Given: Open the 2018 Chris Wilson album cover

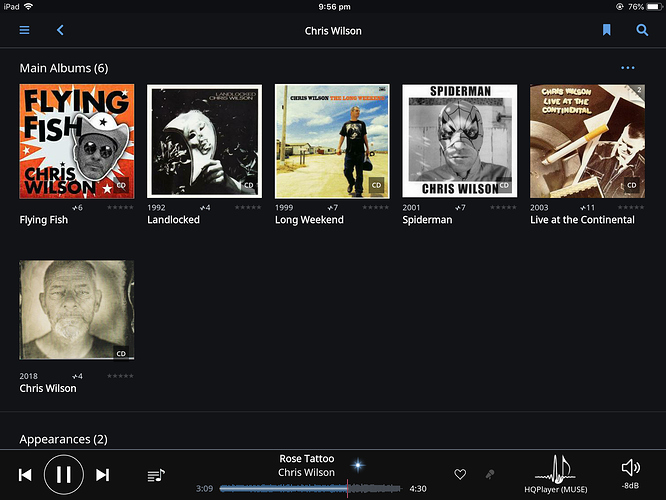Looking at the screenshot, I should [x=77, y=310].
